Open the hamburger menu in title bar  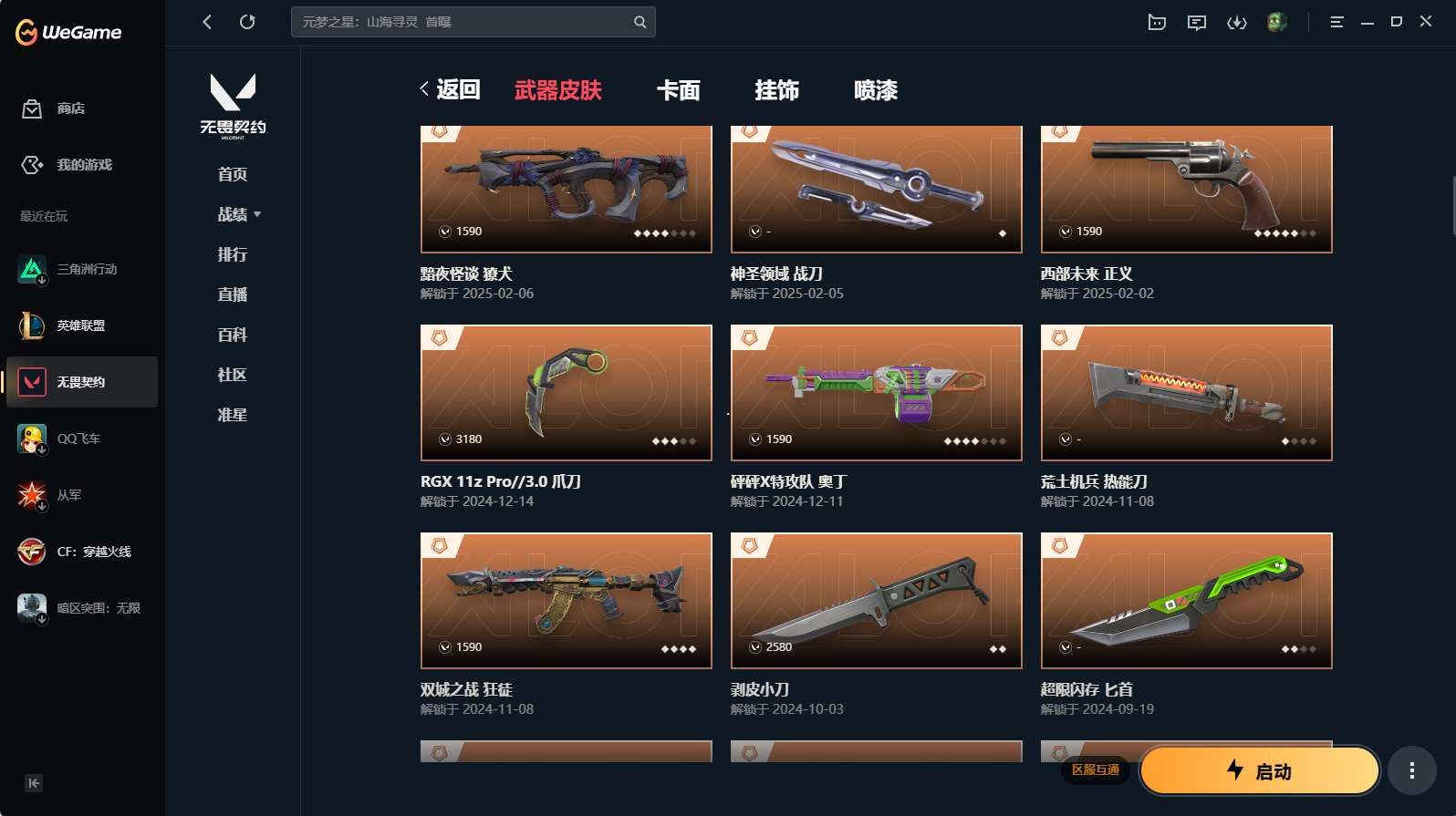coord(1336,22)
